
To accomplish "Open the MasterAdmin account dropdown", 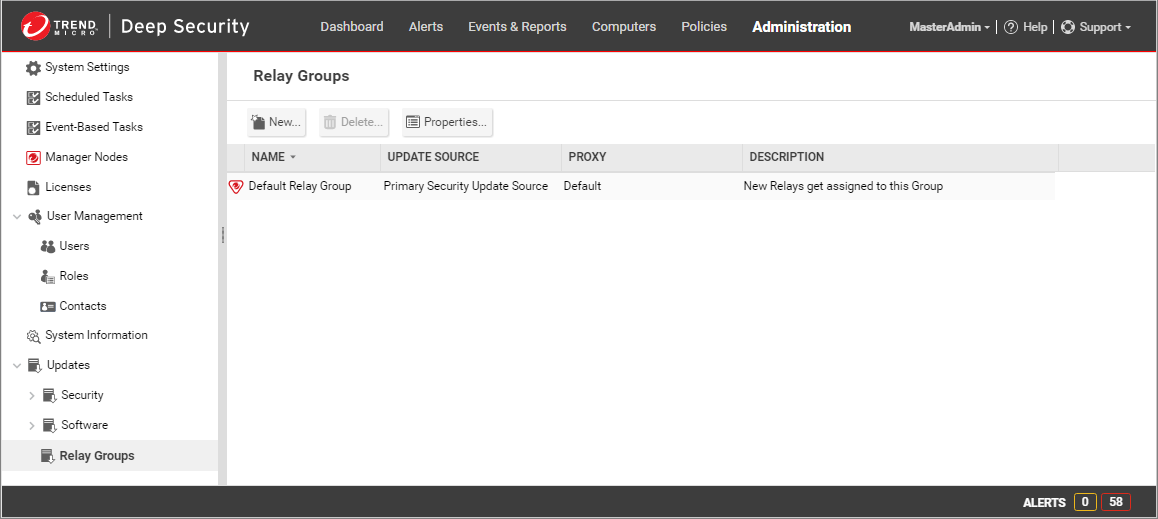I will [x=949, y=27].
